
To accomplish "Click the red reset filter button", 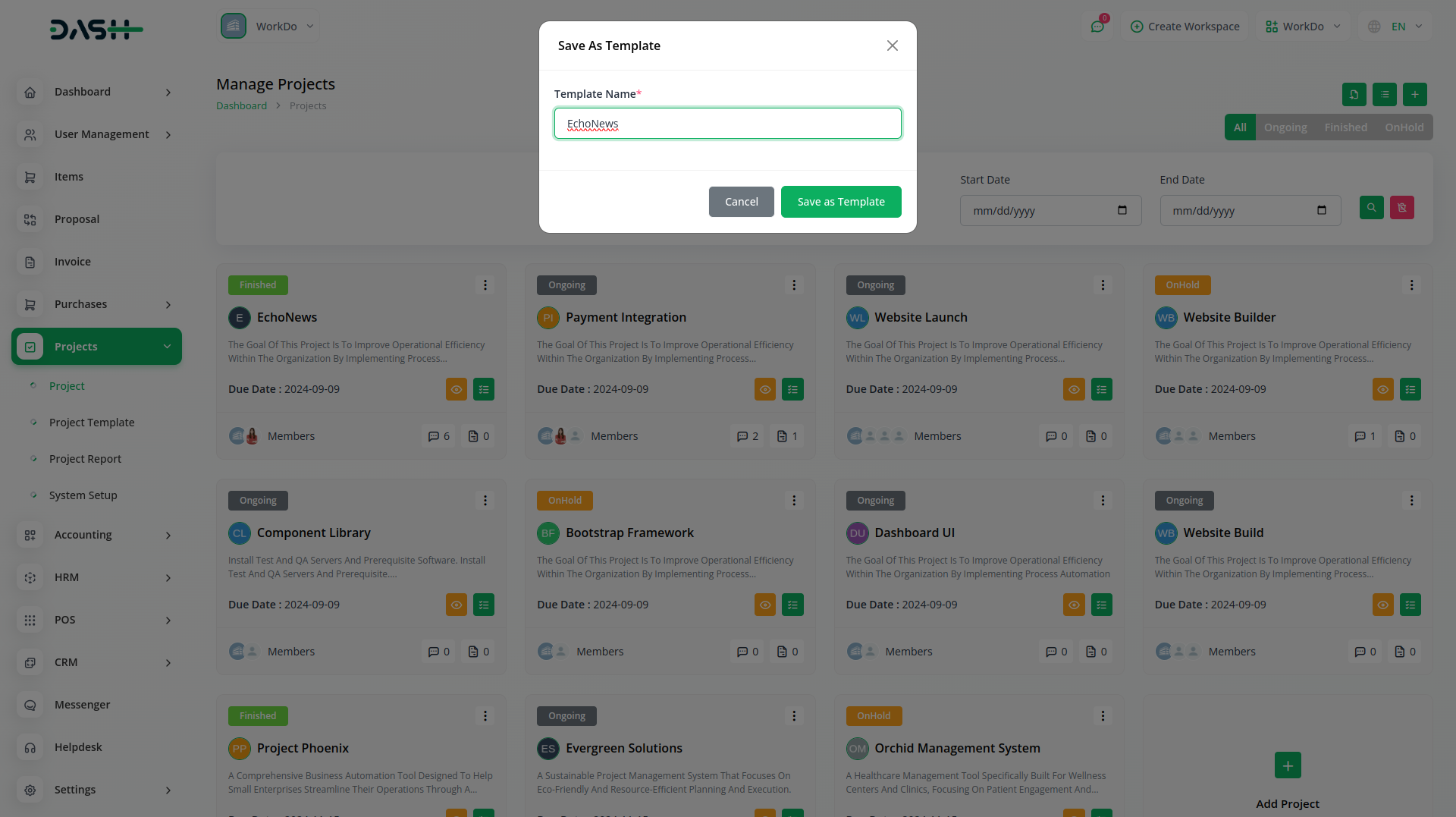I will 1401,208.
